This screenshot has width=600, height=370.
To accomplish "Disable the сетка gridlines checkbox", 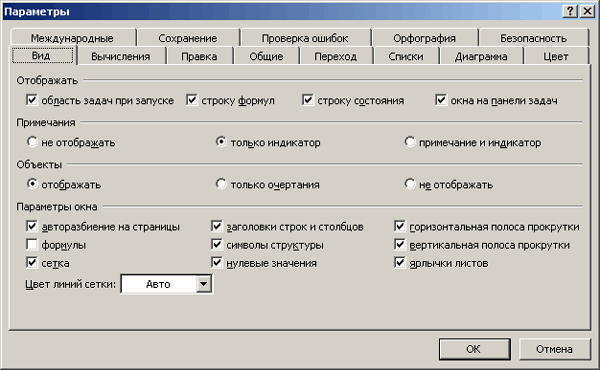I will tap(32, 263).
